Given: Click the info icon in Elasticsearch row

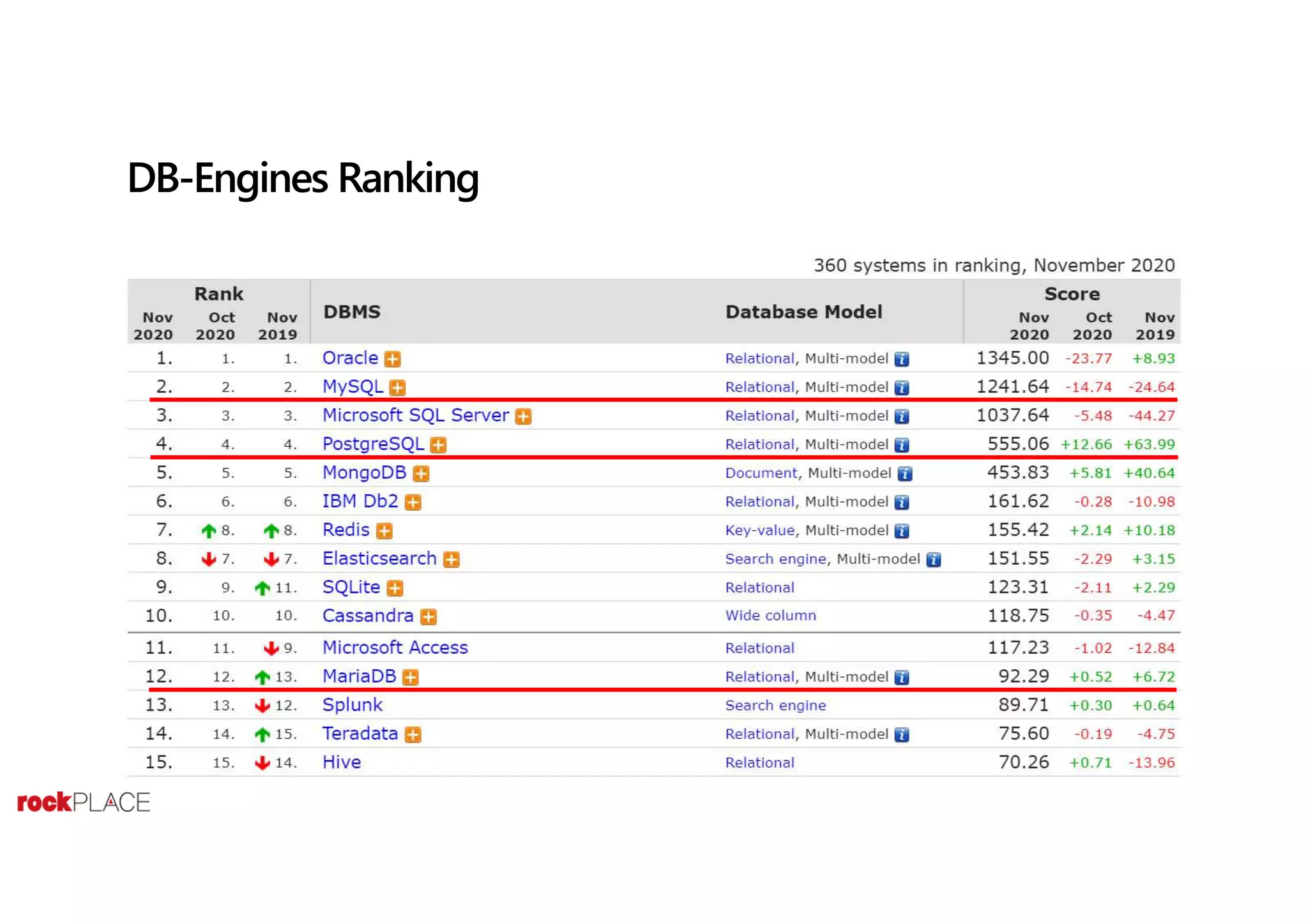Looking at the screenshot, I should click(934, 559).
